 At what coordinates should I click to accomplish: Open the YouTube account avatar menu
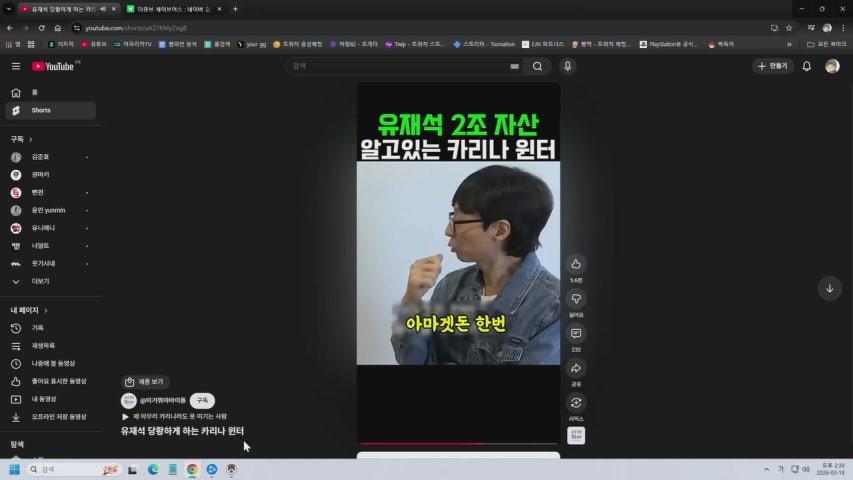click(832, 66)
